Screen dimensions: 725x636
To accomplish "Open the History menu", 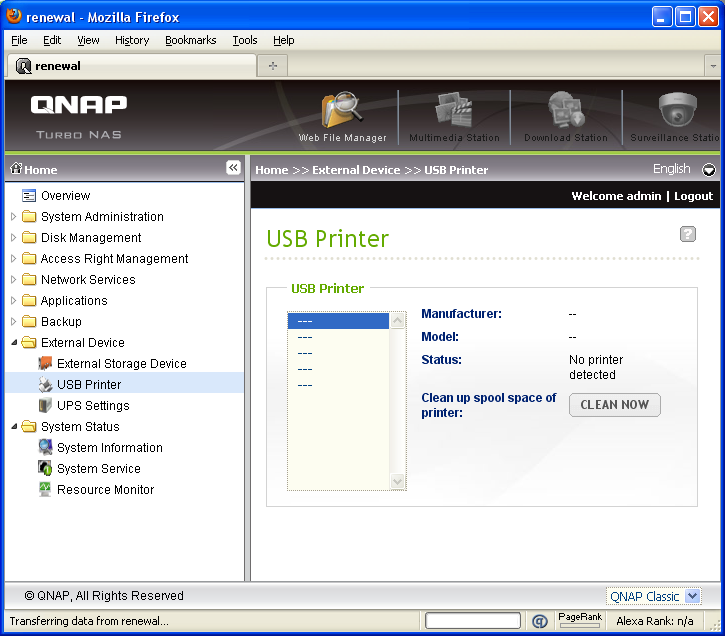I will [132, 40].
